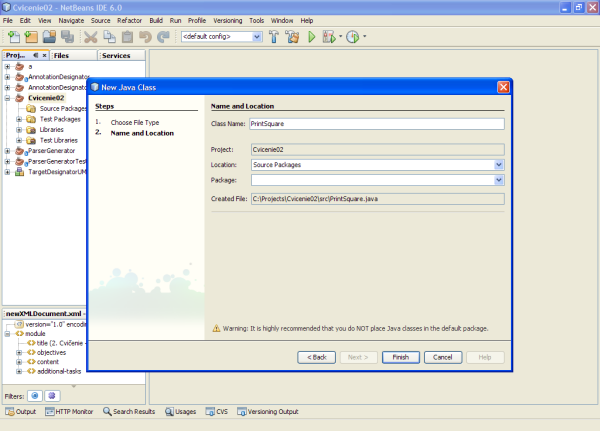Expand the Libraries node
The width and height of the screenshot is (600, 431).
18,130
